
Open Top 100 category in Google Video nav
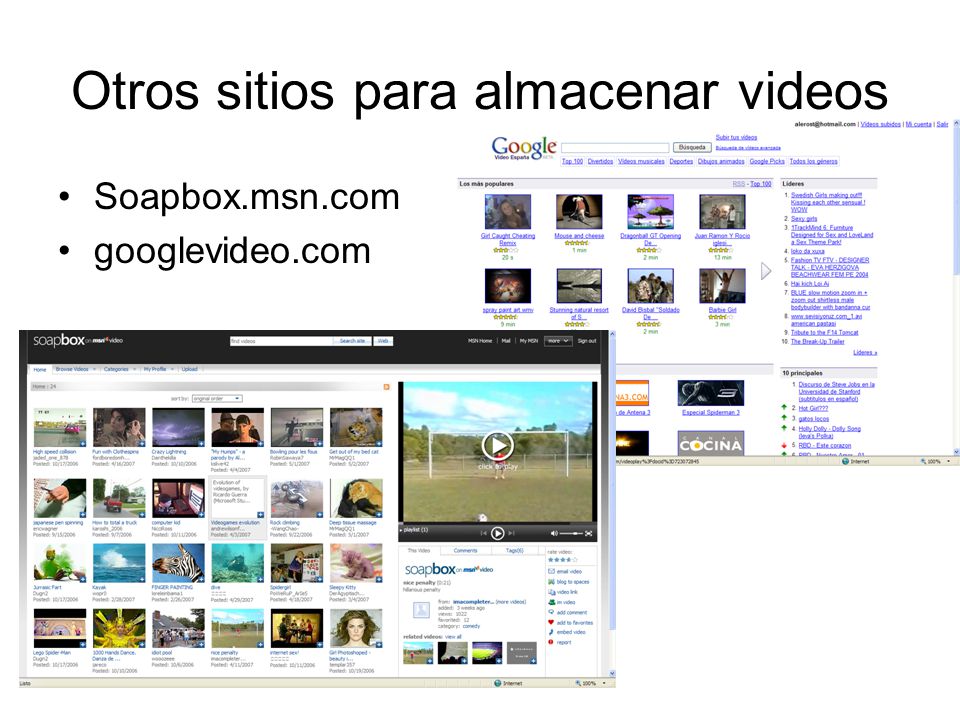coord(572,161)
